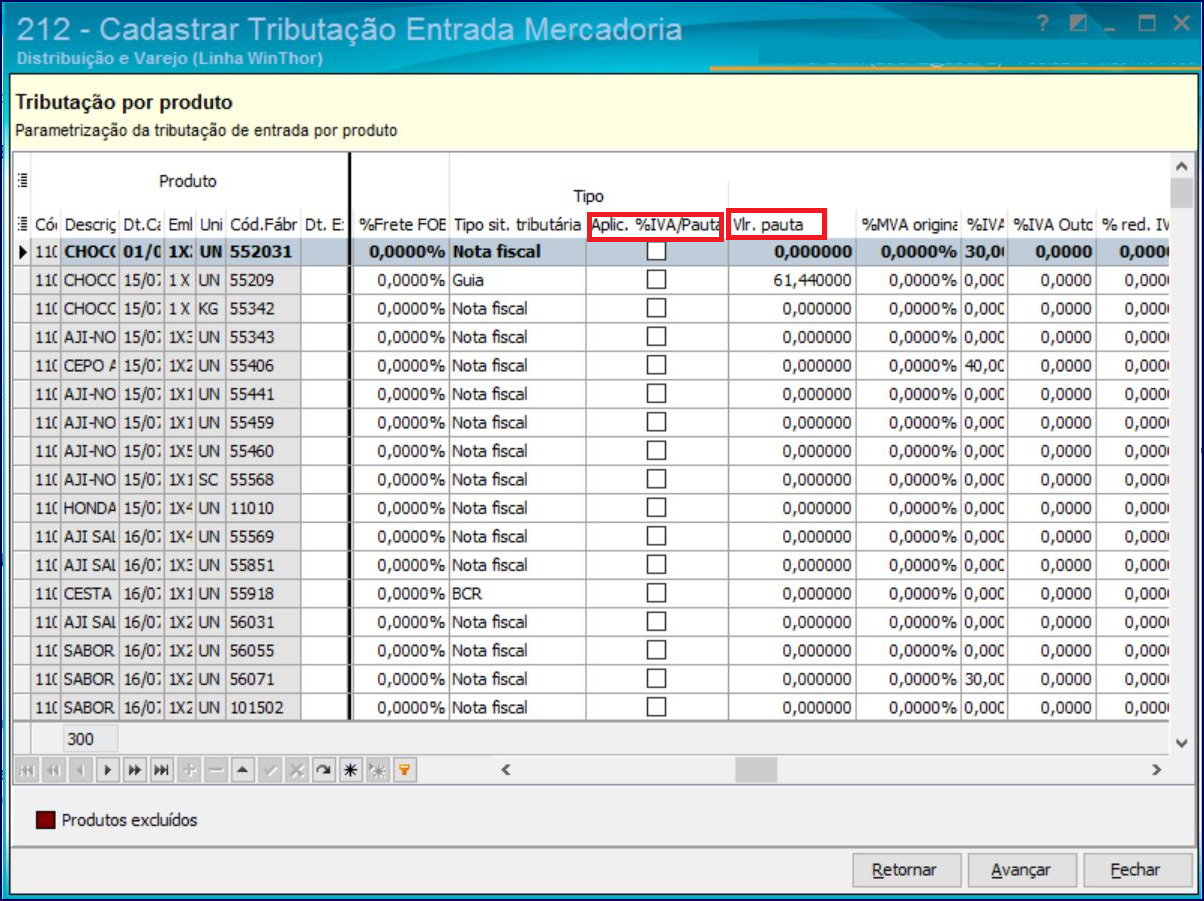Select the 61,440000 Vlr. pauta value
Image resolution: width=1204 pixels, height=901 pixels.
click(791, 280)
